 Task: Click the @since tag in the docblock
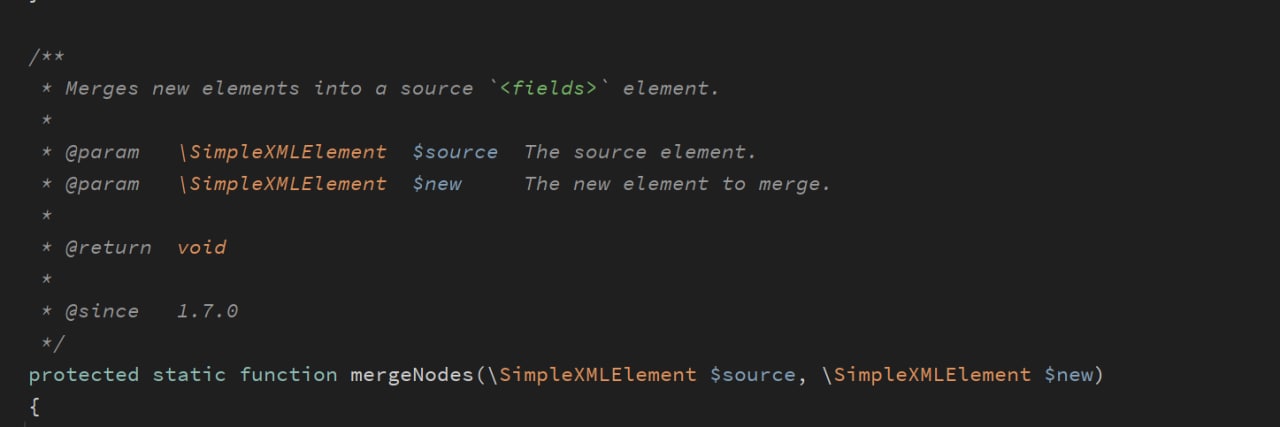102,311
